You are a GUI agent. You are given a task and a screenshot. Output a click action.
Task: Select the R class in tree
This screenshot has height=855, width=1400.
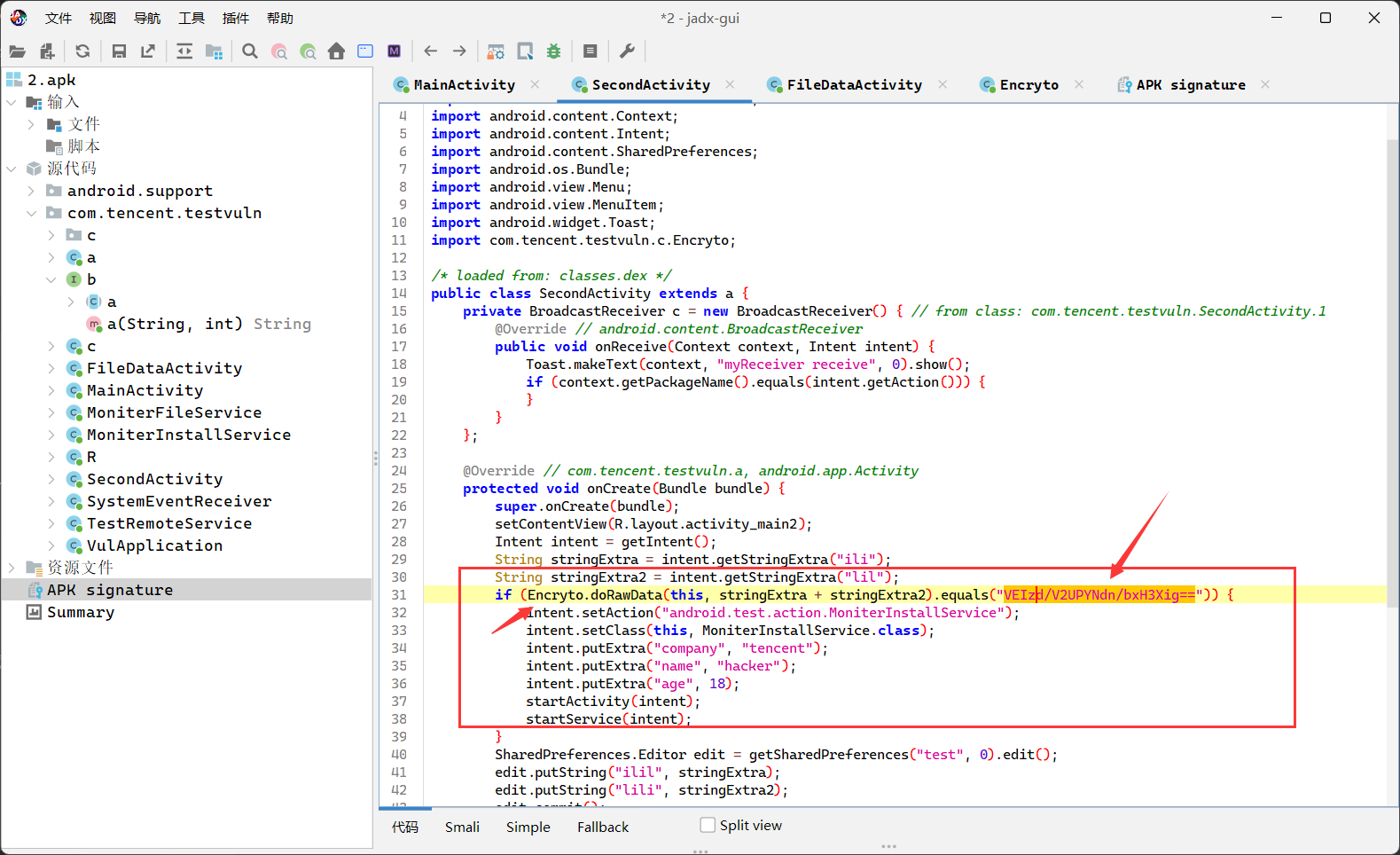pos(91,457)
